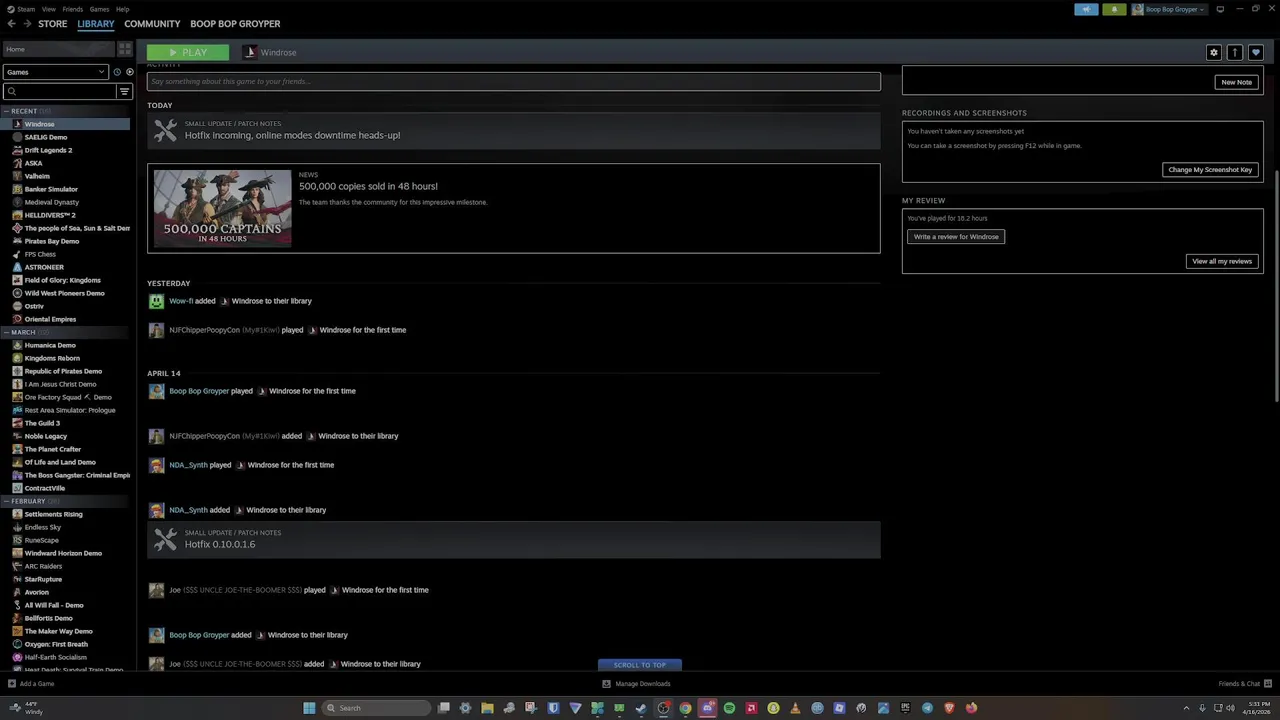Screen dimensions: 1280x720
Task: Open the Games menu
Action: point(99,9)
